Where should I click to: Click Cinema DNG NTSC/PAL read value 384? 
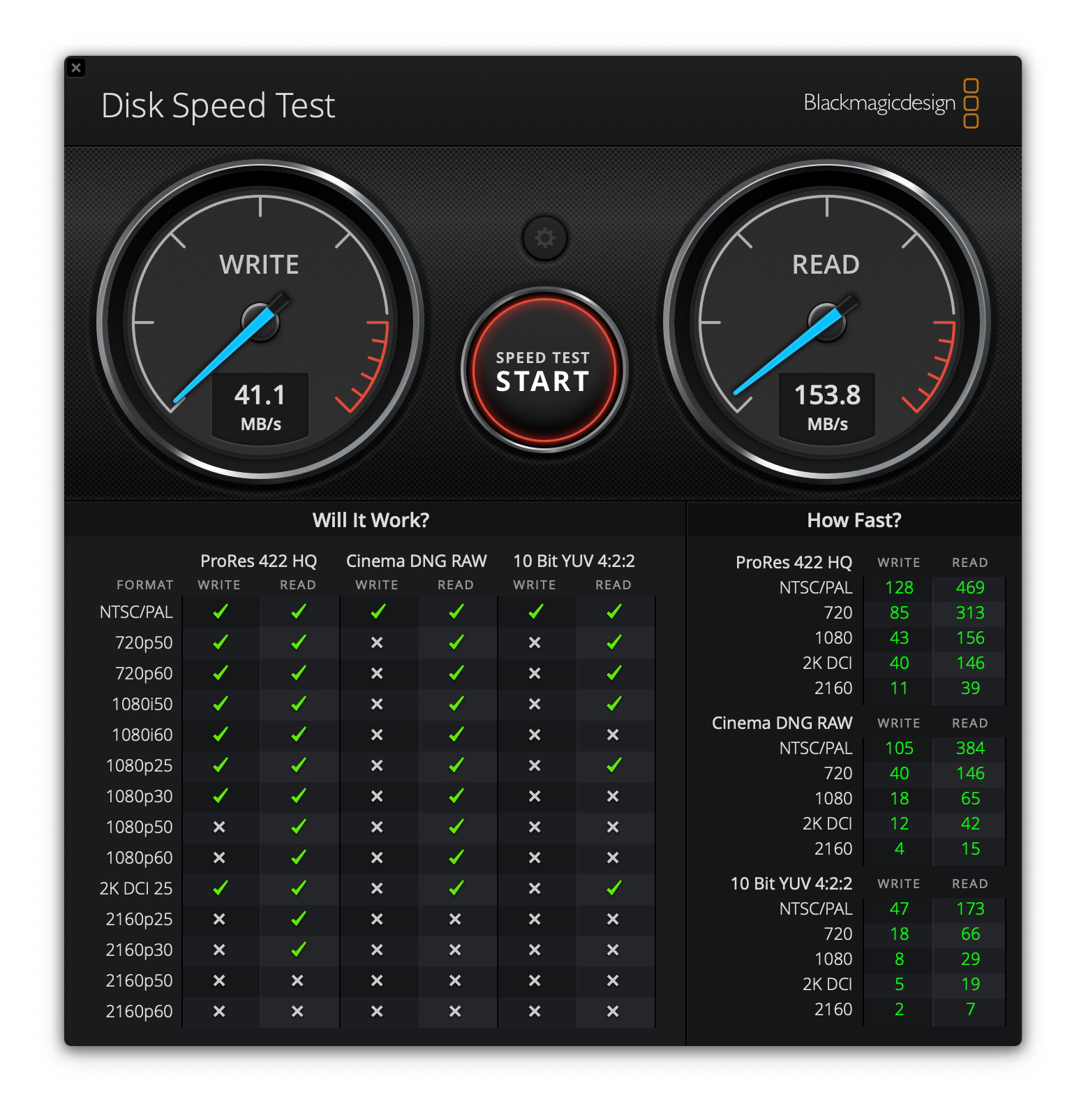click(x=970, y=749)
